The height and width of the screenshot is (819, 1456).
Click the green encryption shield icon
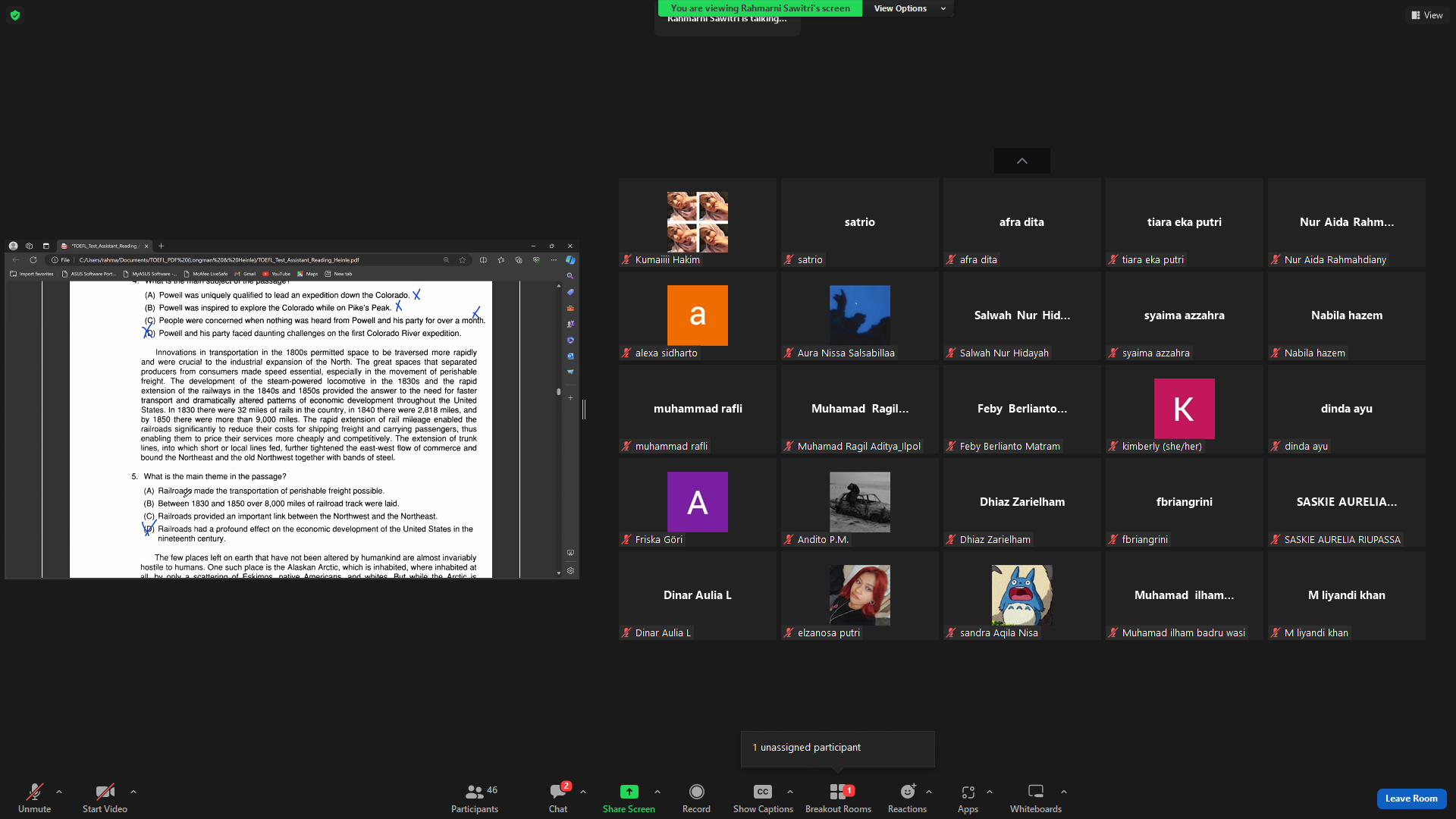tap(15, 15)
